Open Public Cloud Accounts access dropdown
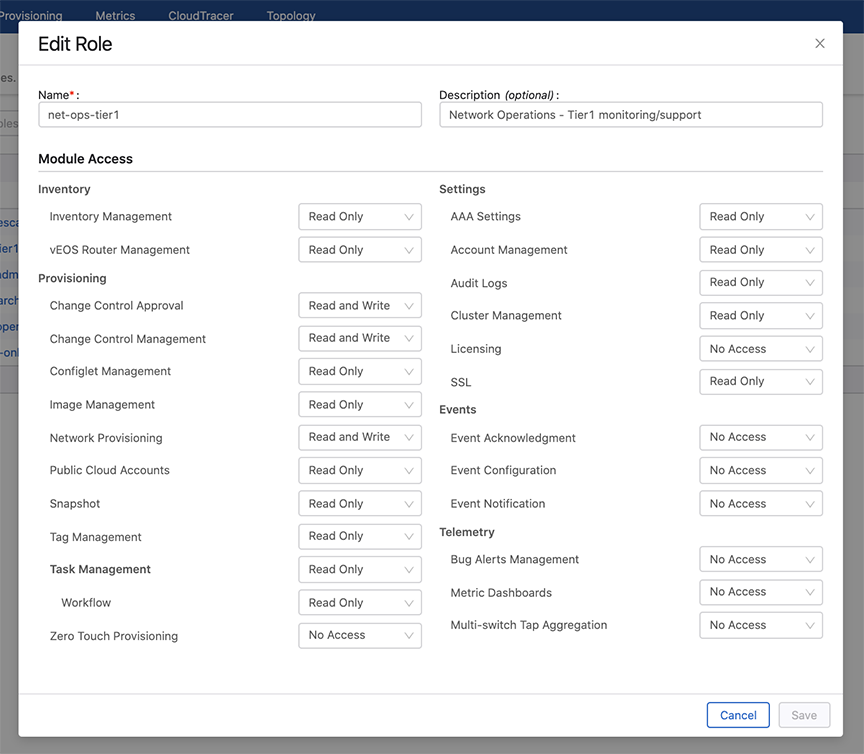 [360, 470]
